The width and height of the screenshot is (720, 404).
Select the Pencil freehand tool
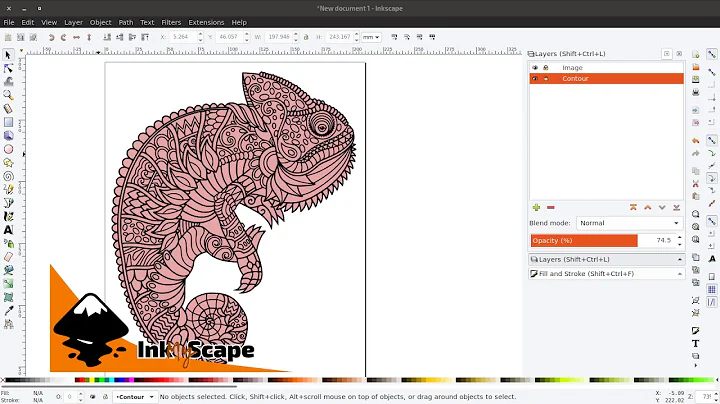coord(8,189)
